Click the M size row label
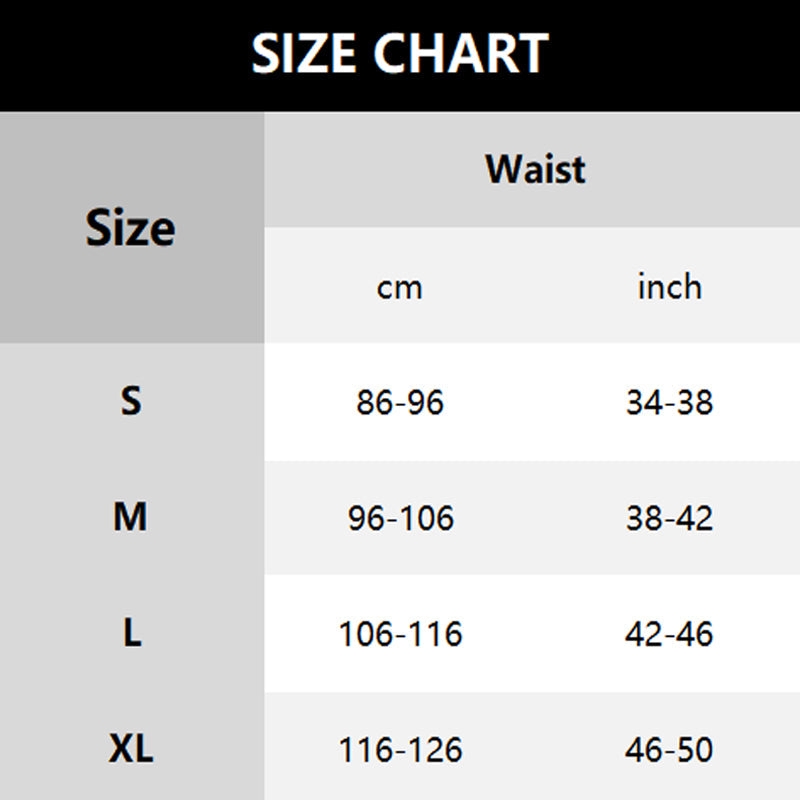This screenshot has height=800, width=800. [131, 518]
